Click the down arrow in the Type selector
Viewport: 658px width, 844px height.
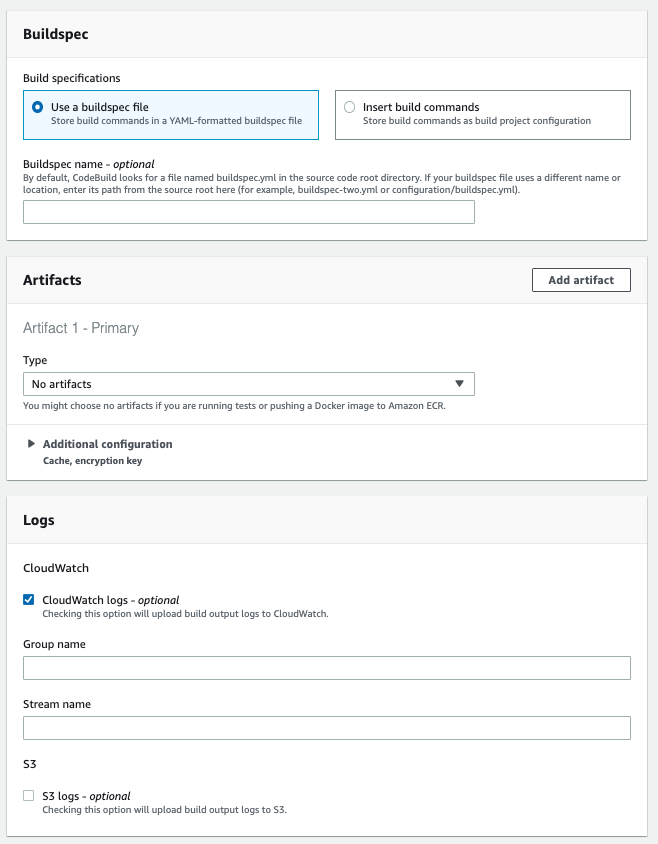(459, 384)
